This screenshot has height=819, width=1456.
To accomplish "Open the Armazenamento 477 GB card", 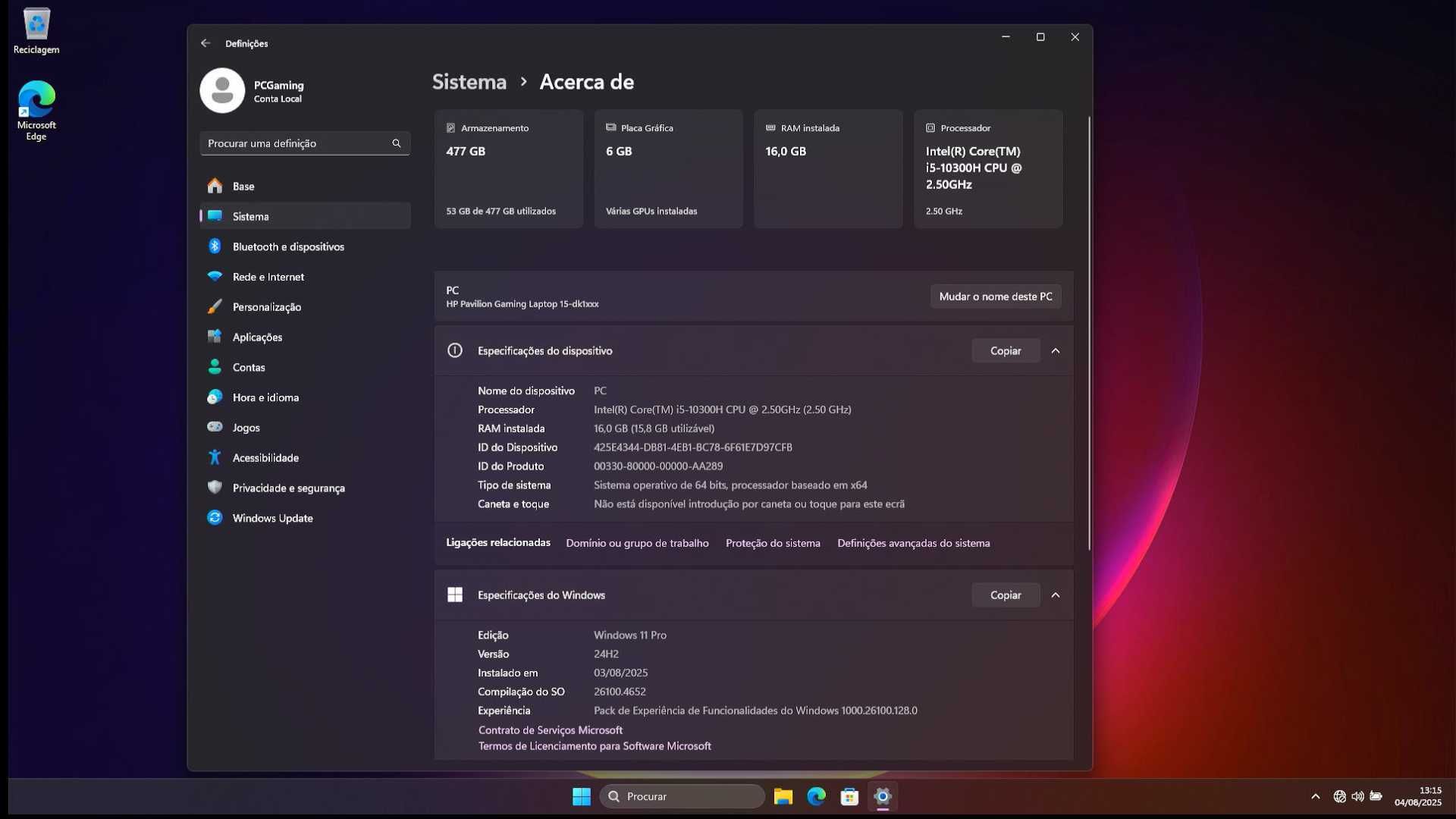I will click(x=509, y=169).
